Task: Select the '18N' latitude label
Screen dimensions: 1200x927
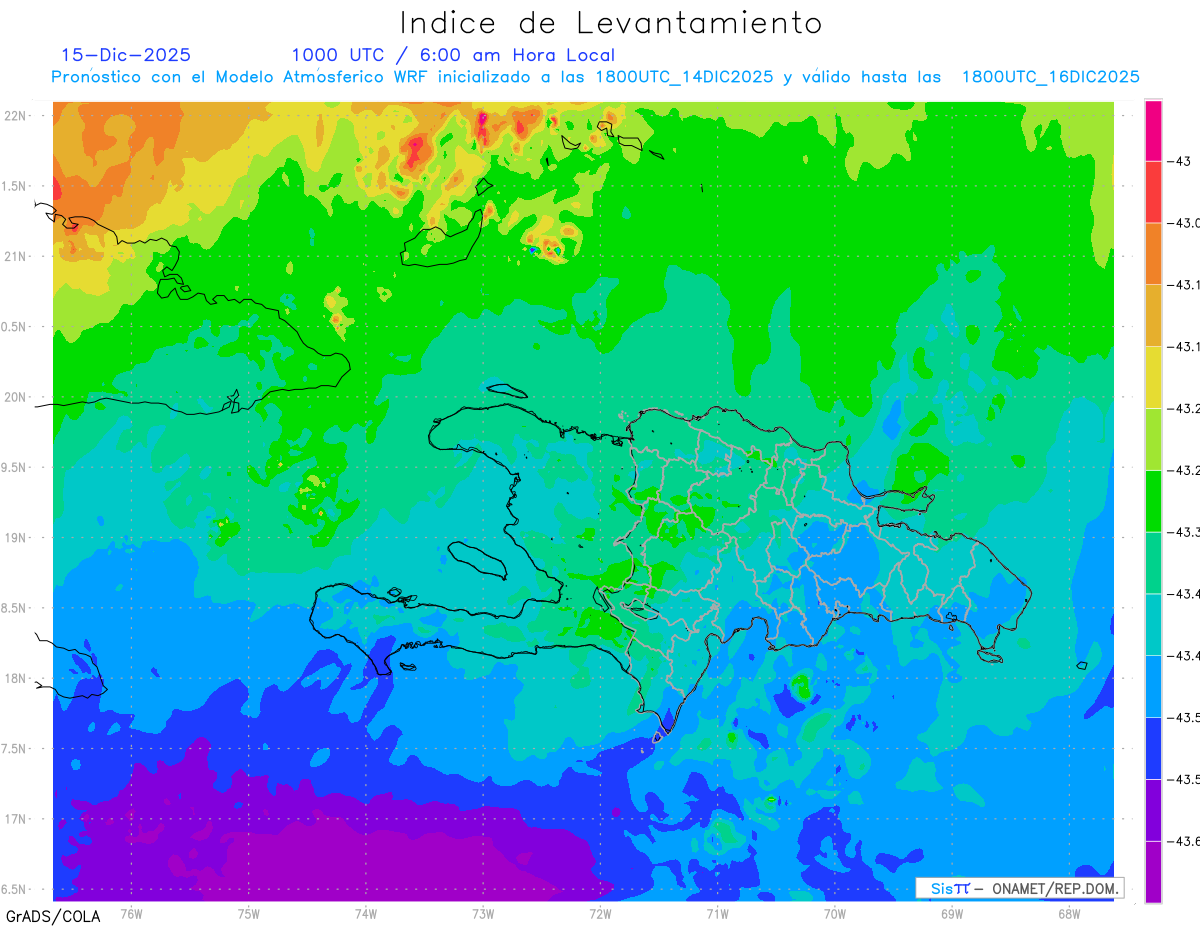Action: tap(15, 678)
